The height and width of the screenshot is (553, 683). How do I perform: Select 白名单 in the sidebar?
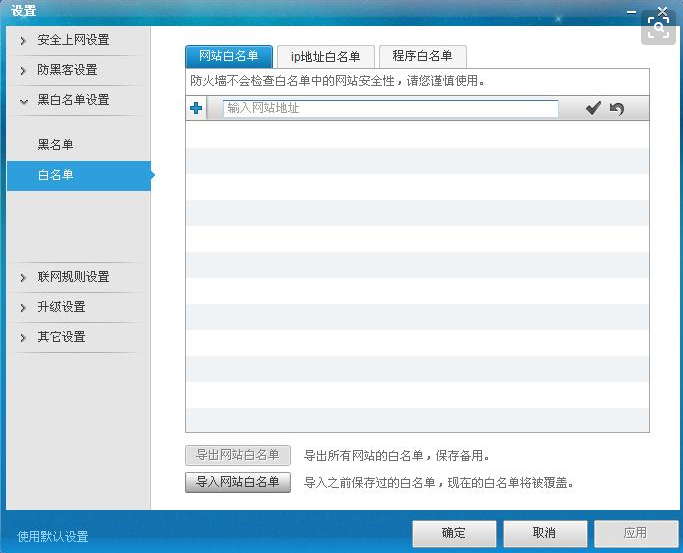55,175
